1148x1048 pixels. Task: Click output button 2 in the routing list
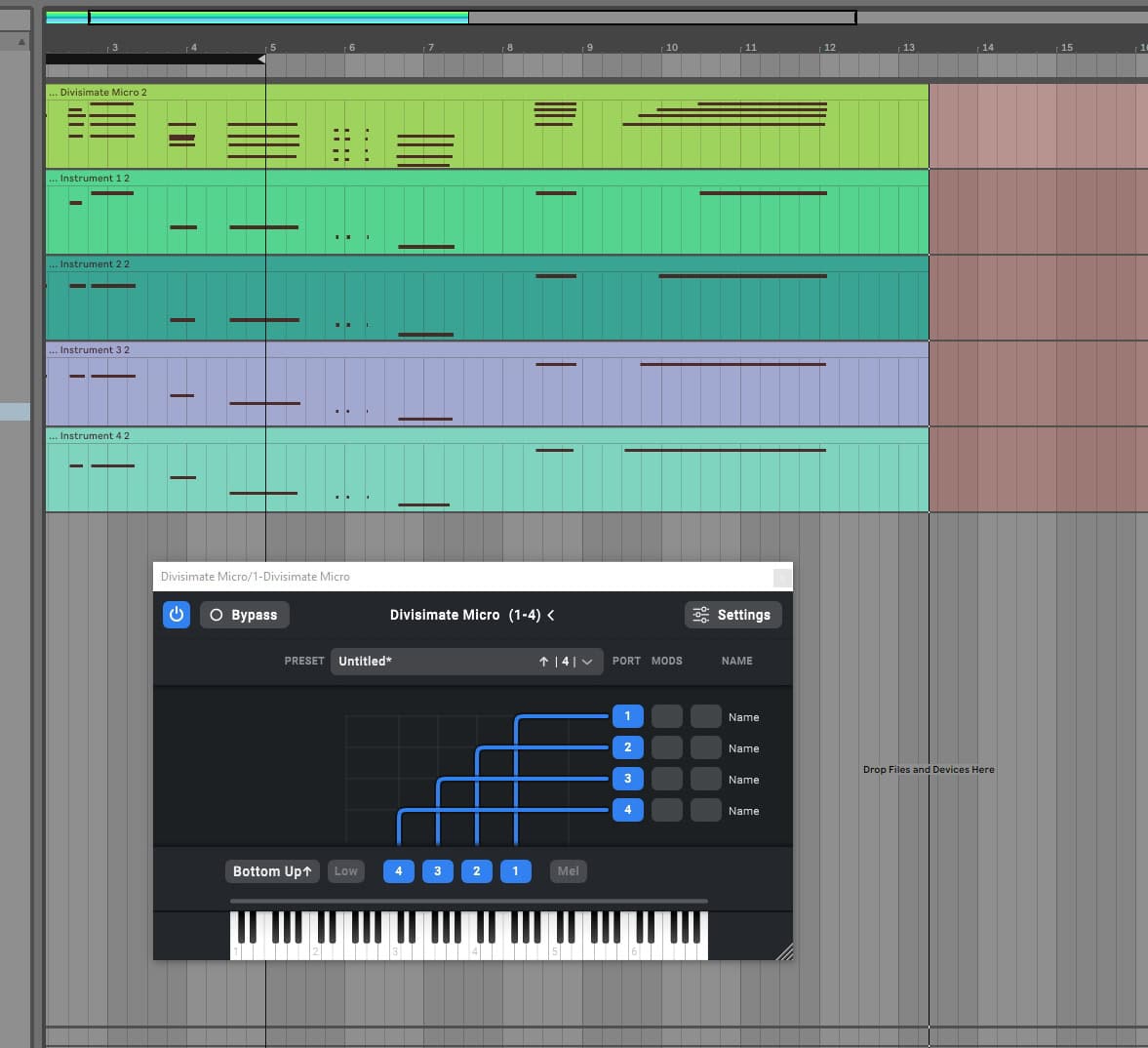pyautogui.click(x=627, y=747)
